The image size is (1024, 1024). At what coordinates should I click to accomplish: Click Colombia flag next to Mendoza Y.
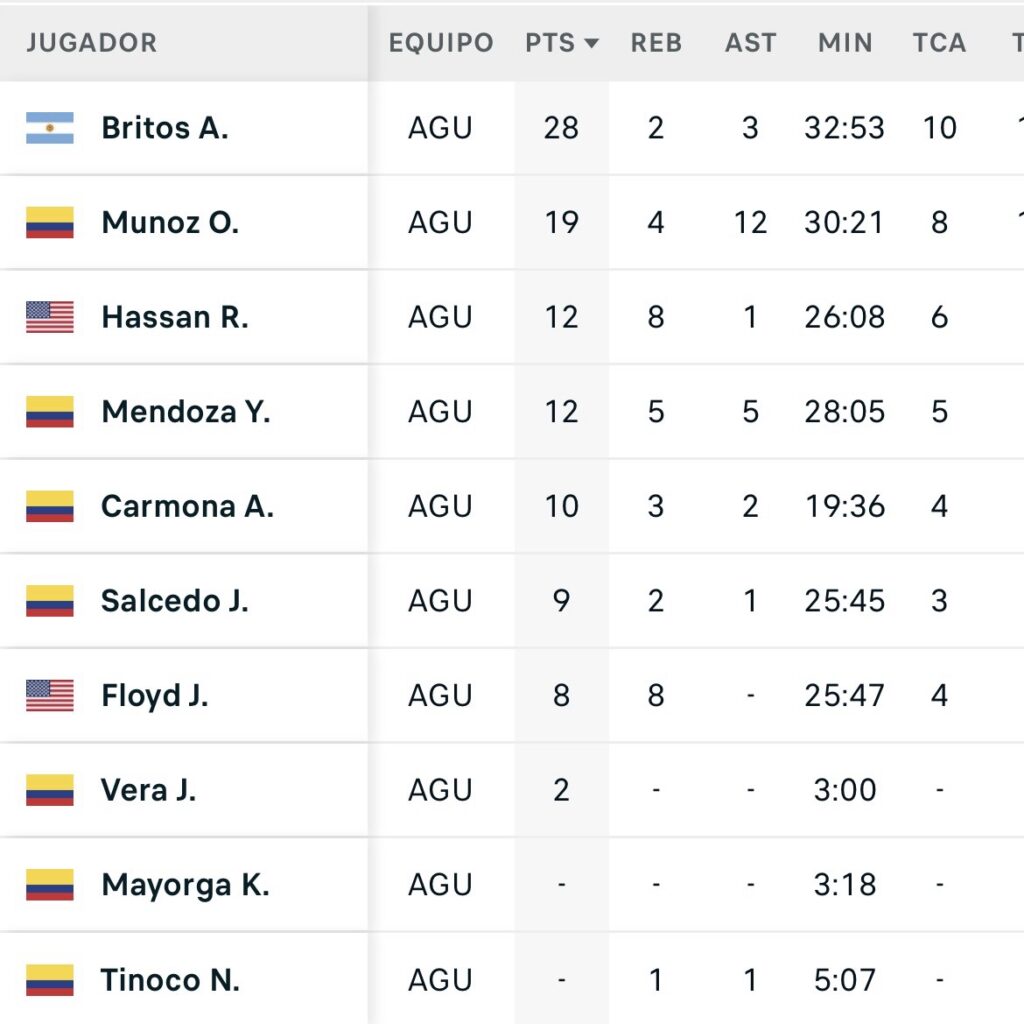[50, 411]
